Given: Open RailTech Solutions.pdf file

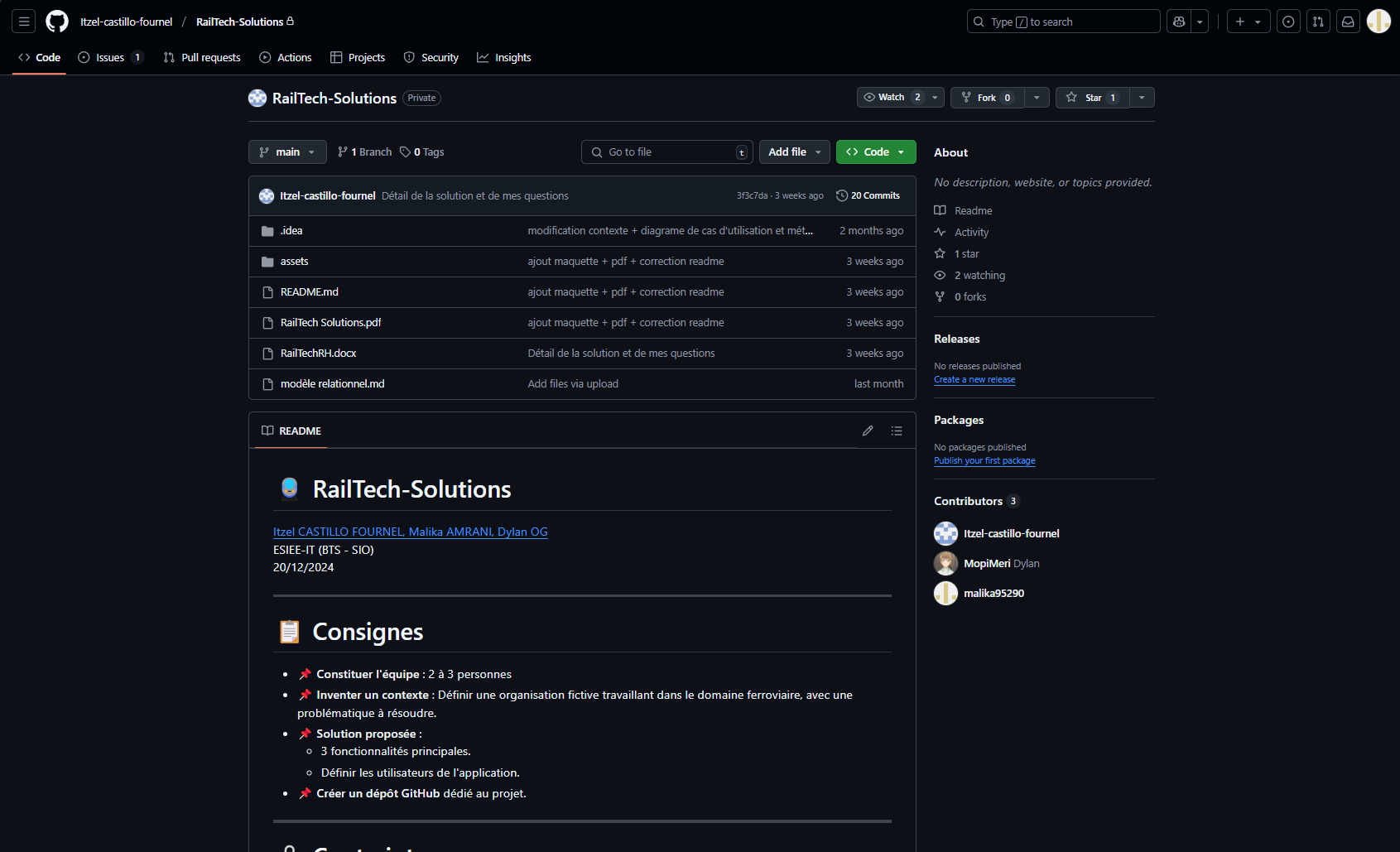Looking at the screenshot, I should (x=330, y=323).
